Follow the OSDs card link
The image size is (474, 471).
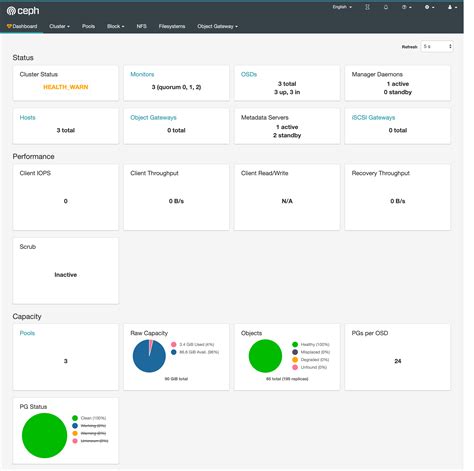coord(249,74)
